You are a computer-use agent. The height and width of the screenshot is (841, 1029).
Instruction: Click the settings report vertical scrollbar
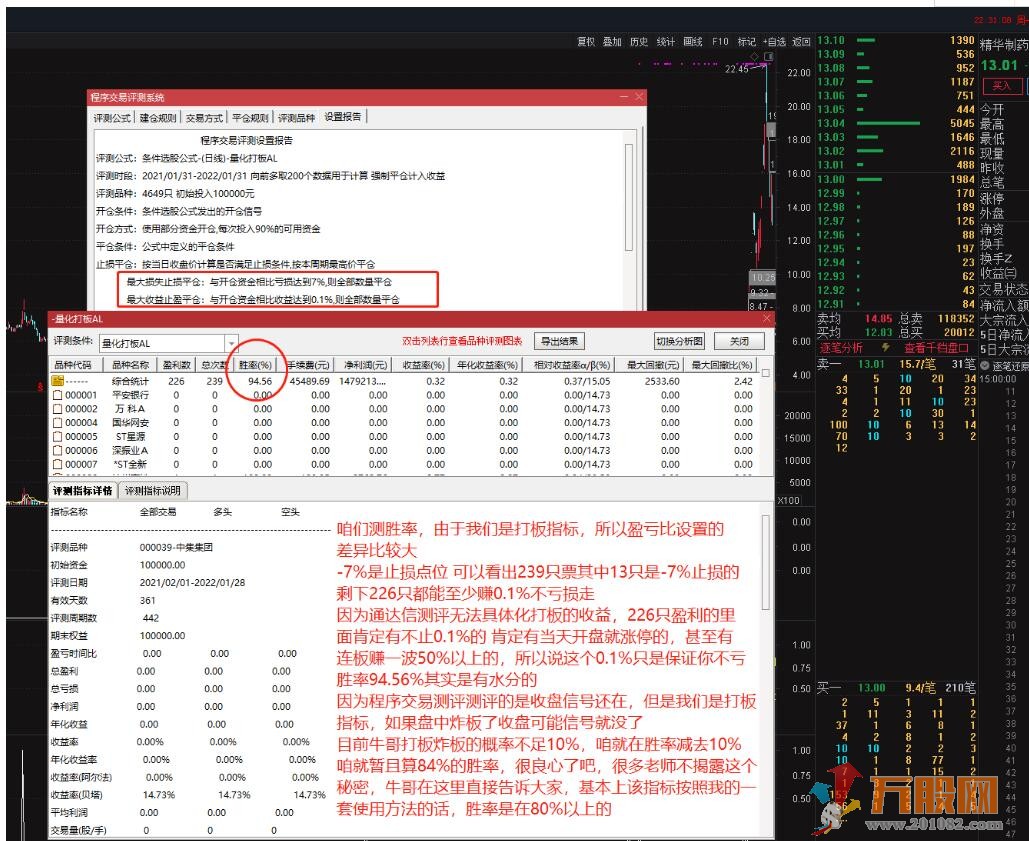tap(629, 197)
